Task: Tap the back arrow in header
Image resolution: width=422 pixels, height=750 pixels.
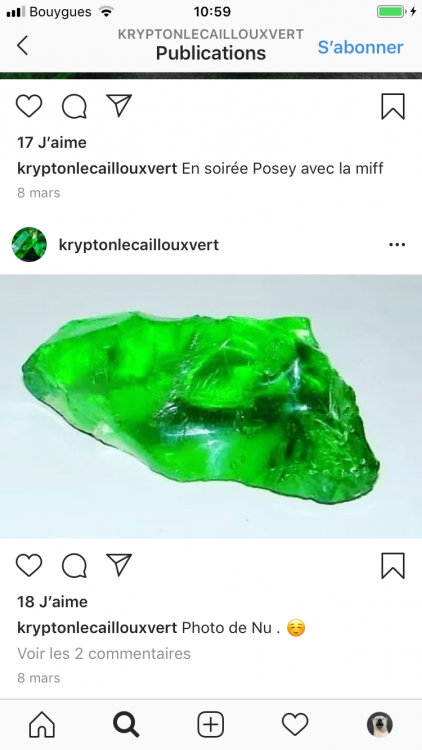Action: 22,45
